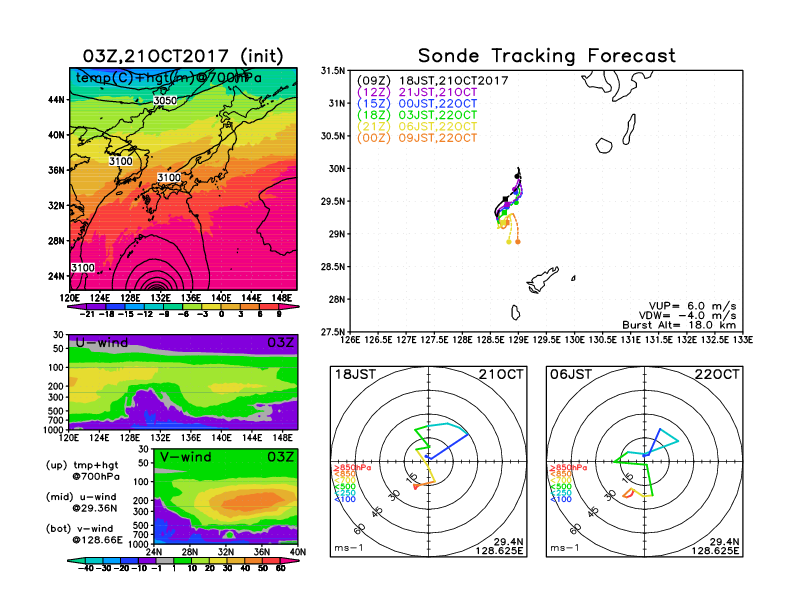Click the '129E' longitude axis label on track map

coord(518,340)
